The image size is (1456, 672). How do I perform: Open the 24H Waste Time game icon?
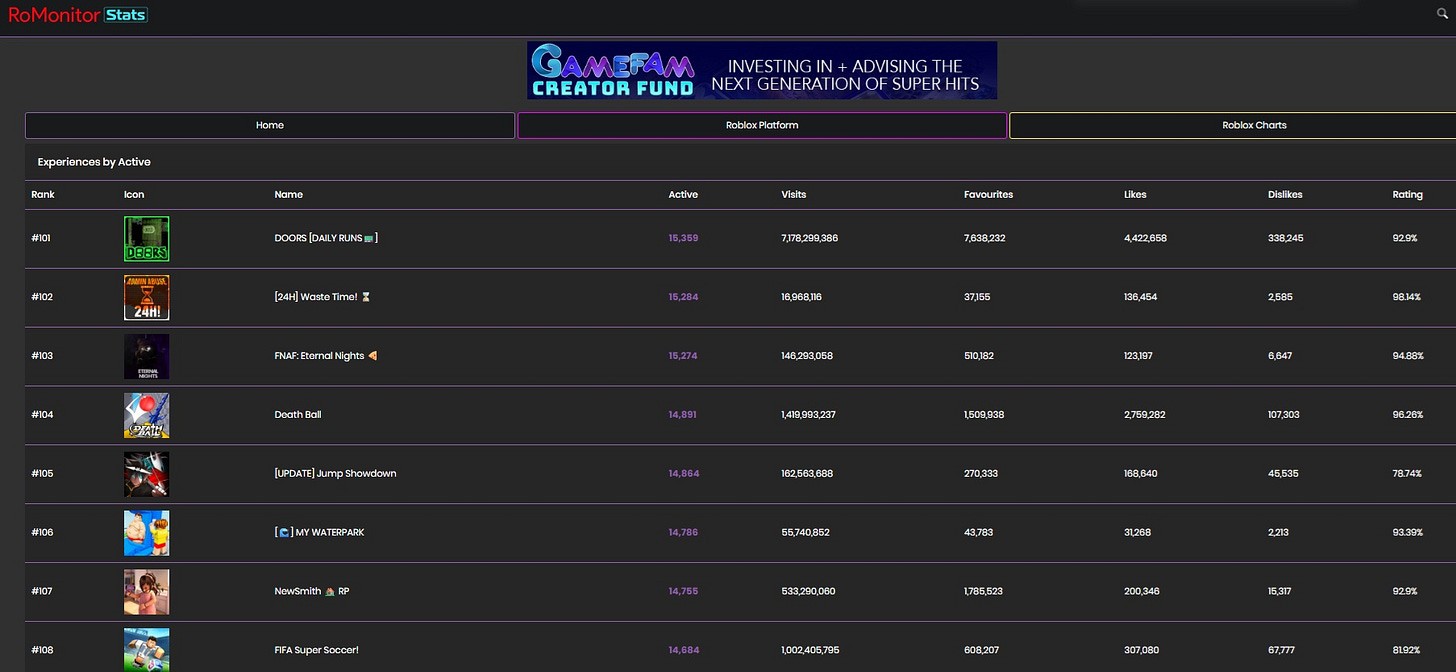click(x=146, y=297)
